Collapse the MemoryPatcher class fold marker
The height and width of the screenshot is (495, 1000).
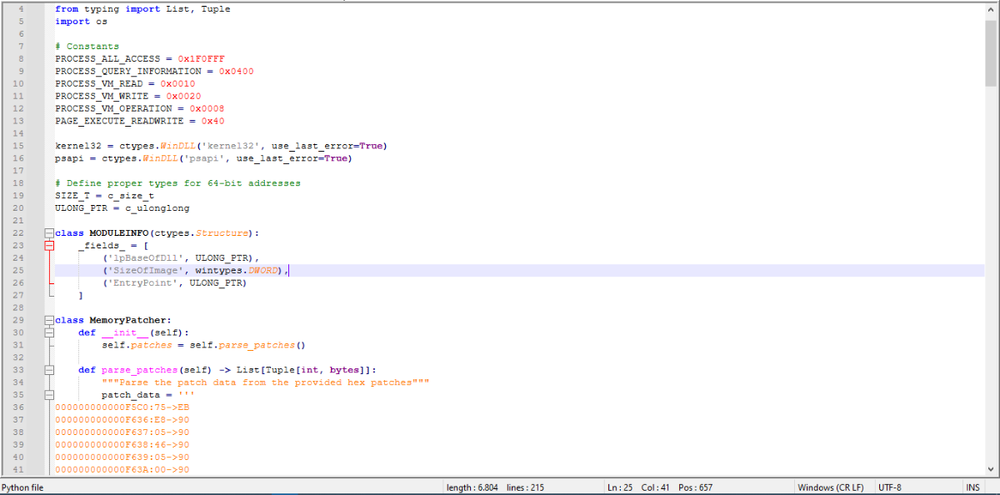click(47, 320)
